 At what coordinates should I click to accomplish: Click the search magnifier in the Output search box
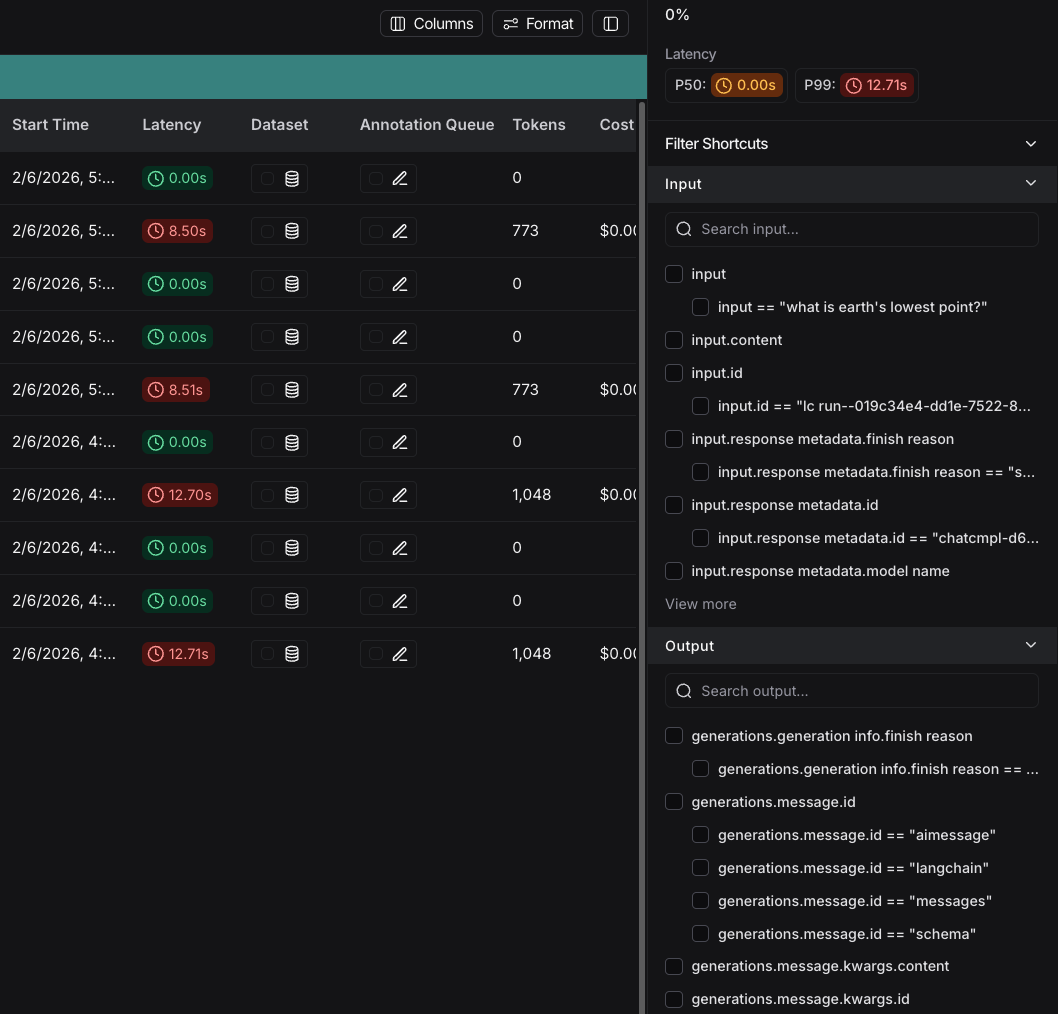tap(683, 690)
